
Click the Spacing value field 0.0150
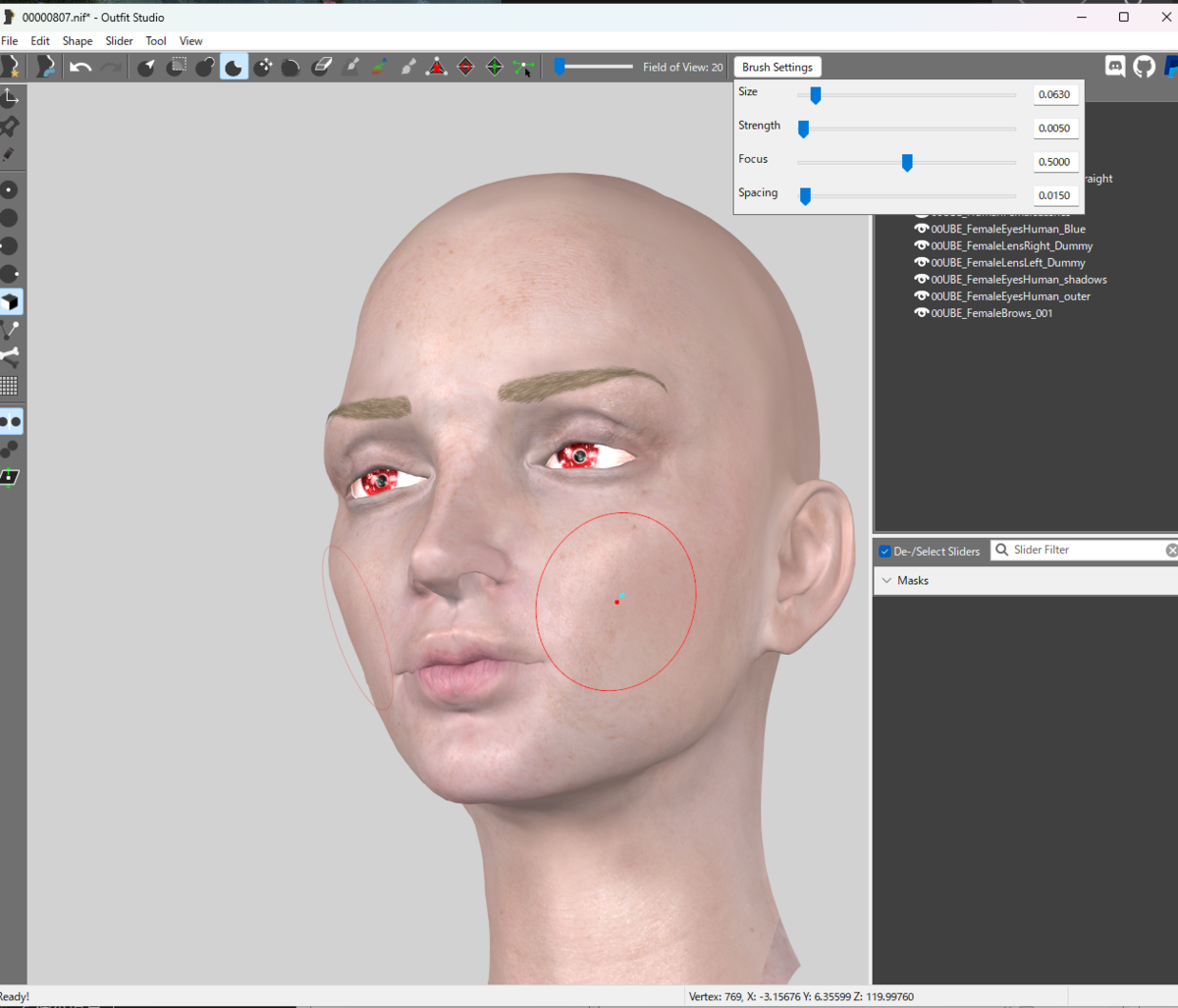pos(1056,195)
